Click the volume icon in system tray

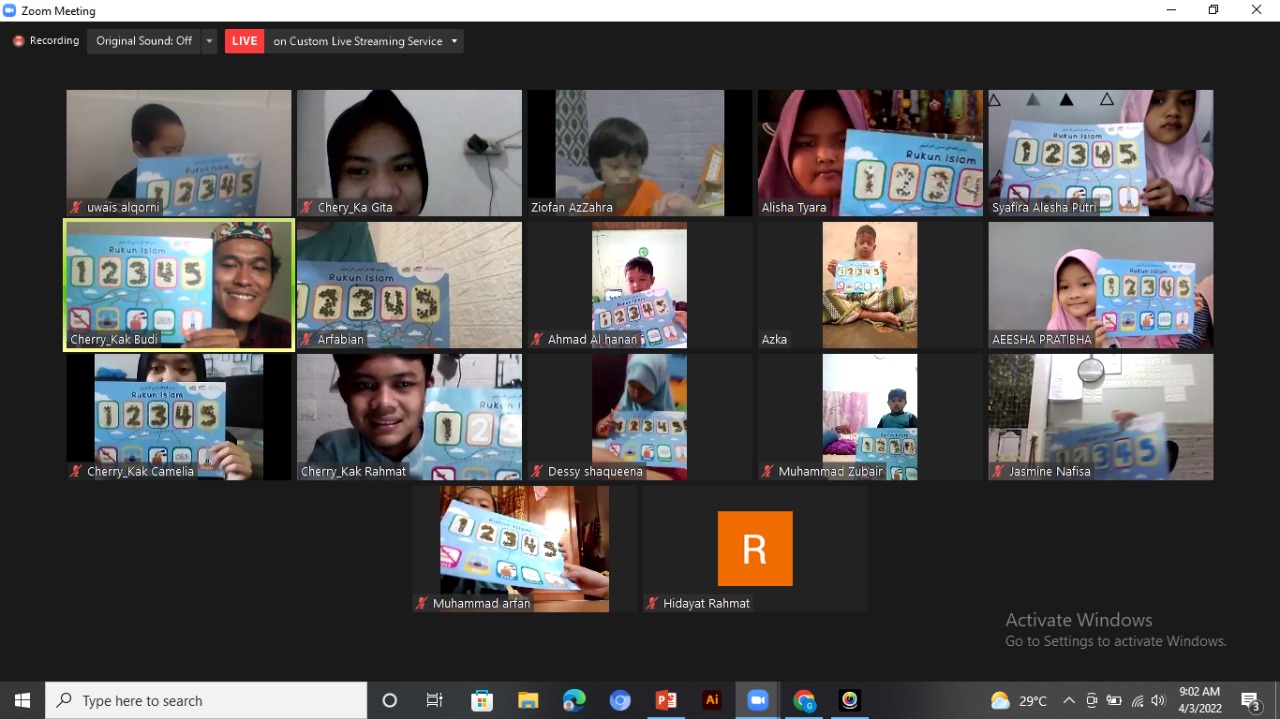(x=1158, y=700)
